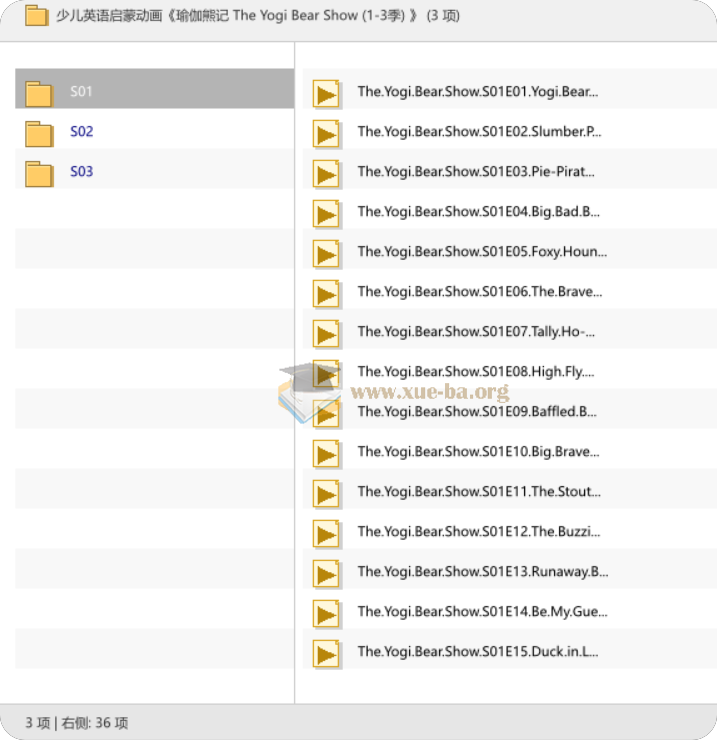Open the S03 folder label

(x=81, y=171)
